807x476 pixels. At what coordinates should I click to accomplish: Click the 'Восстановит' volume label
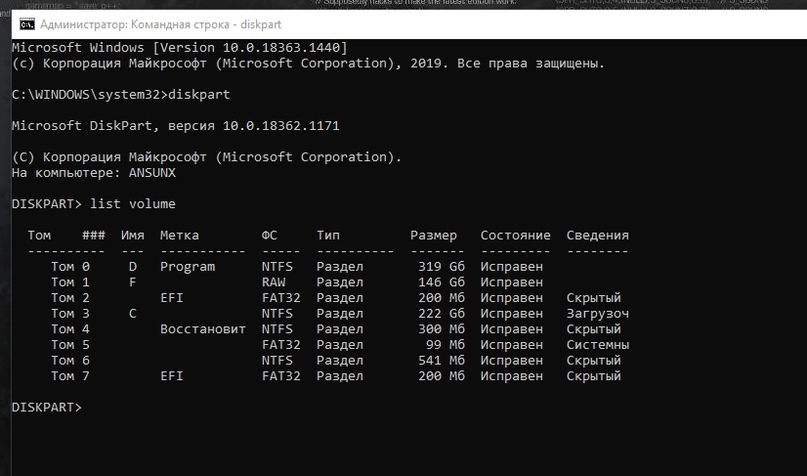coord(203,329)
